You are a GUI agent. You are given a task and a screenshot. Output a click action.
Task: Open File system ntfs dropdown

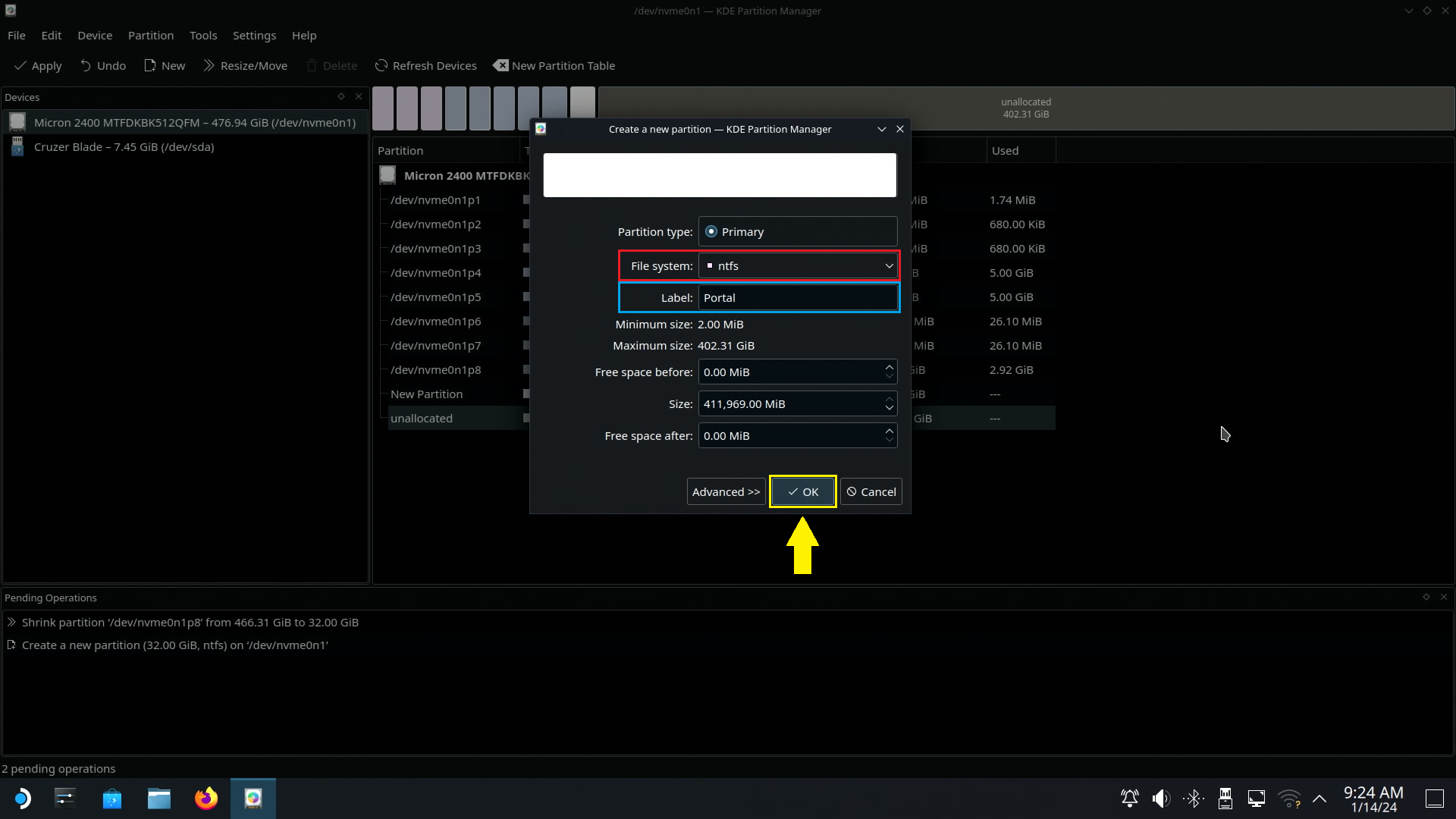[798, 266]
